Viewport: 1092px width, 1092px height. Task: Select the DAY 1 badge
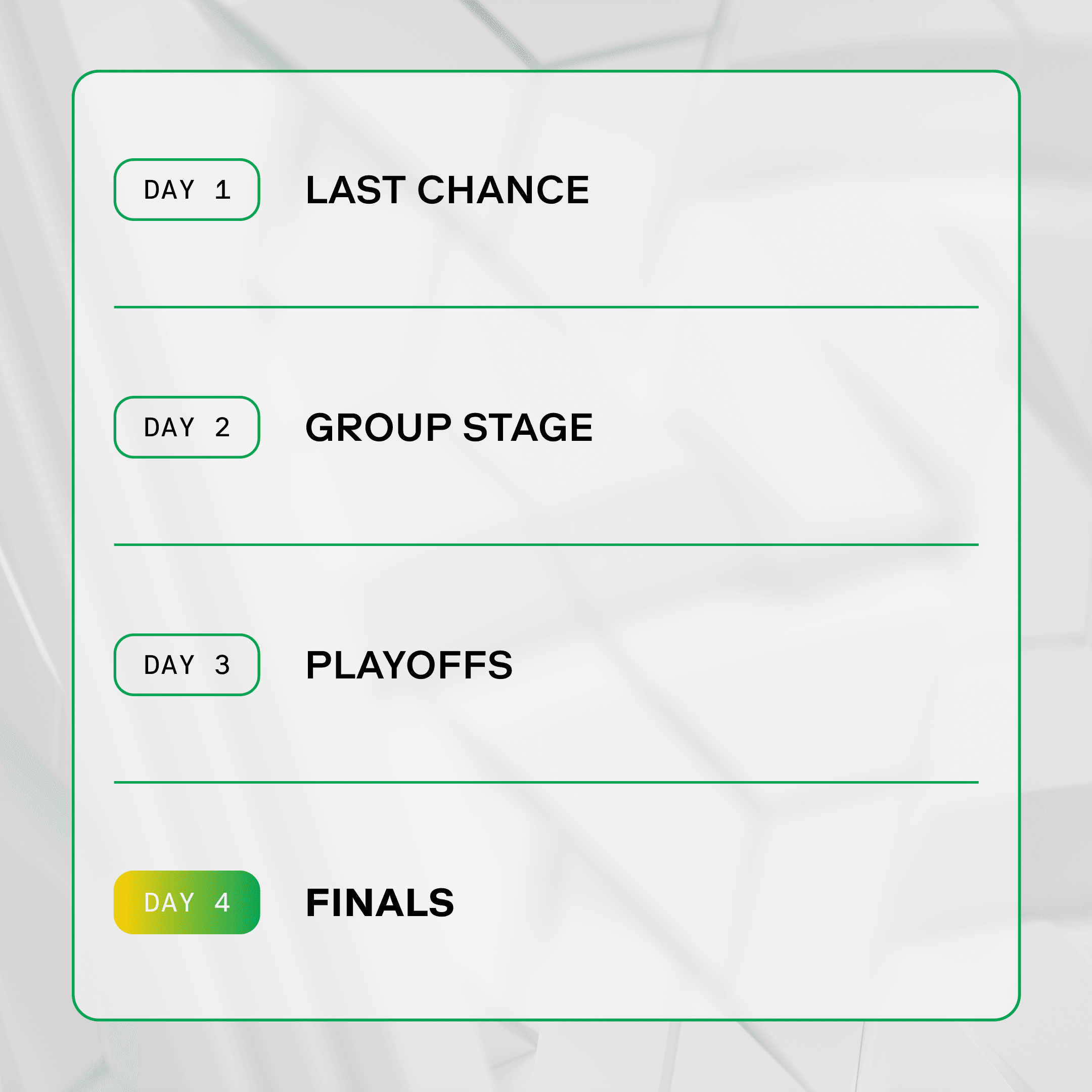tap(187, 190)
